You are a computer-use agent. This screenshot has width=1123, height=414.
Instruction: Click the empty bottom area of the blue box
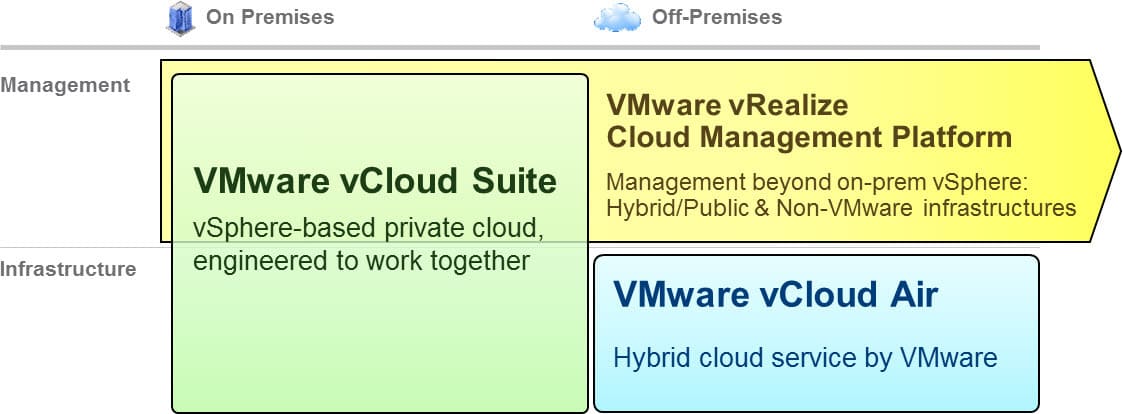(815, 392)
